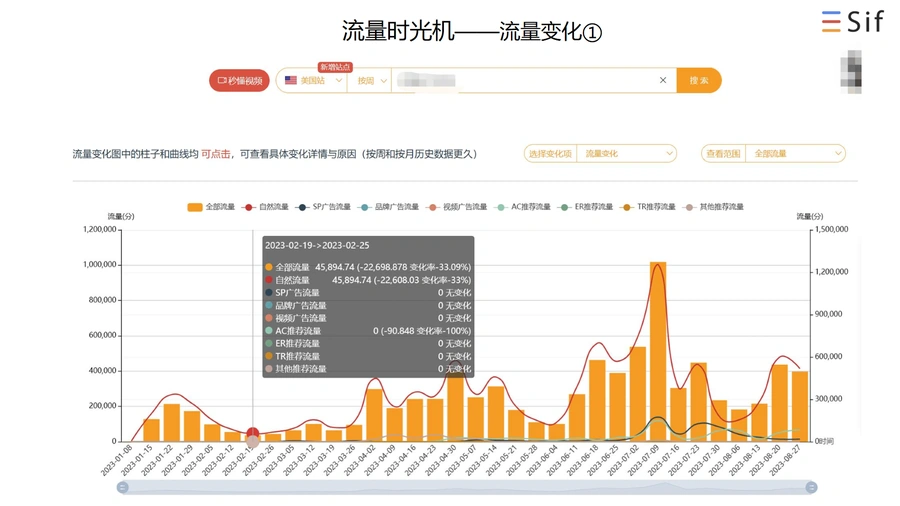Click the 新增站点 badge
Image resolution: width=900 pixels, height=506 pixels.
(335, 67)
